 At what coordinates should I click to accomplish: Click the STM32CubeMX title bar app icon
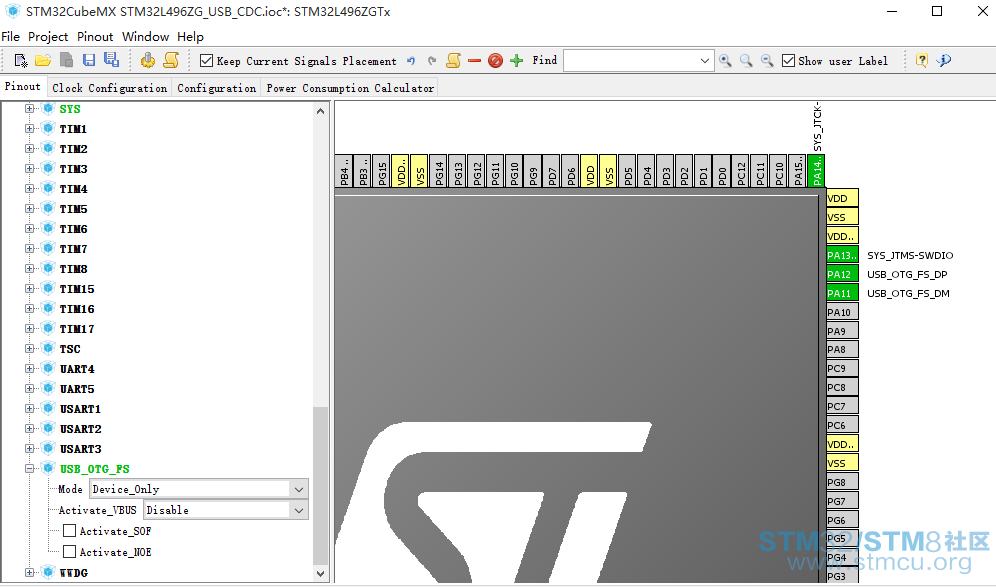pos(13,11)
